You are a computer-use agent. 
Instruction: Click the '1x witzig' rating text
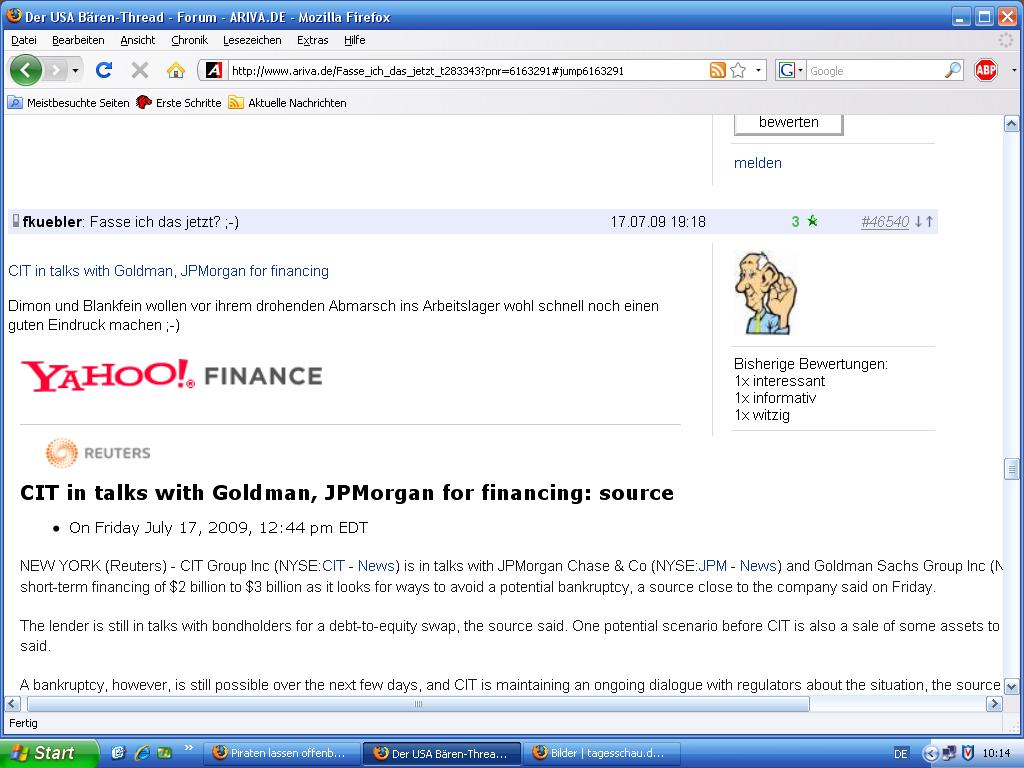(761, 415)
